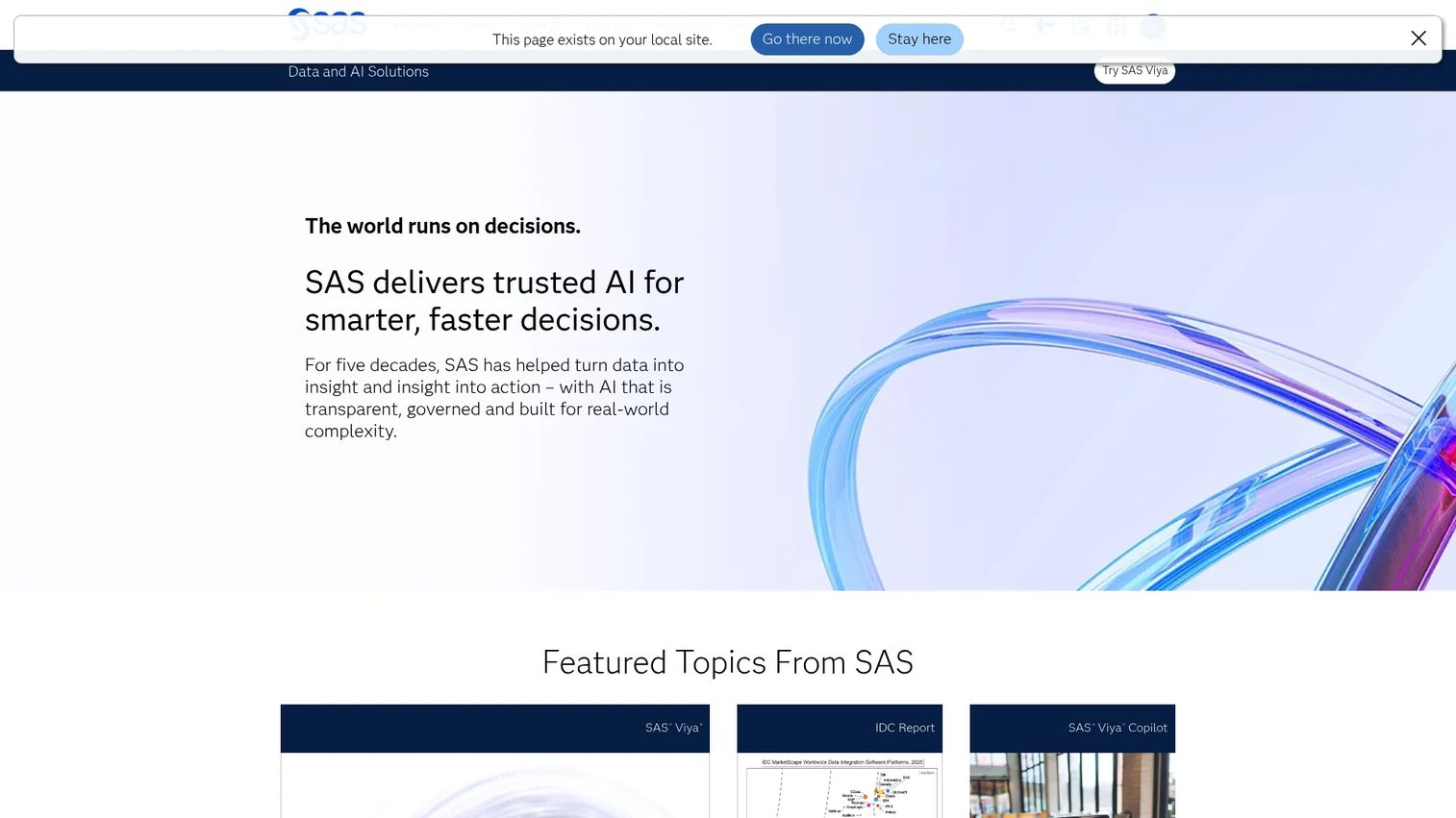Click the paragraph starting 'For five decades'
1456x818 pixels.
point(494,398)
